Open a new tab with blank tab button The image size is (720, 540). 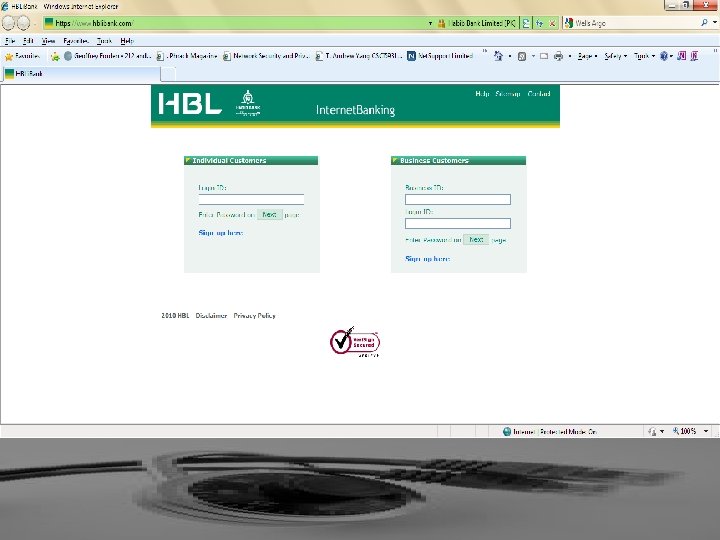(168, 74)
